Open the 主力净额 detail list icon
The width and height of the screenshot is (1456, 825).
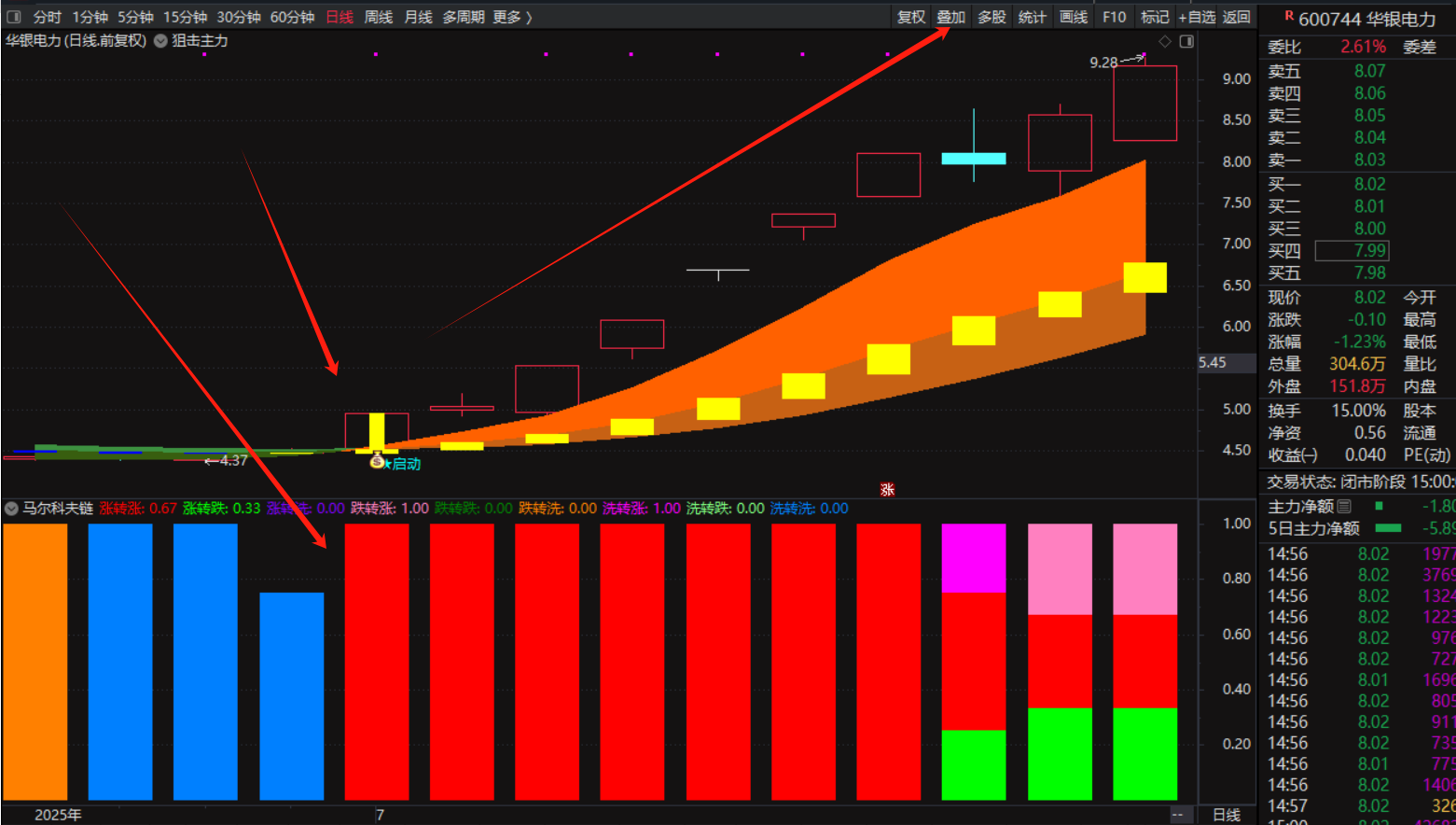pyautogui.click(x=1344, y=506)
